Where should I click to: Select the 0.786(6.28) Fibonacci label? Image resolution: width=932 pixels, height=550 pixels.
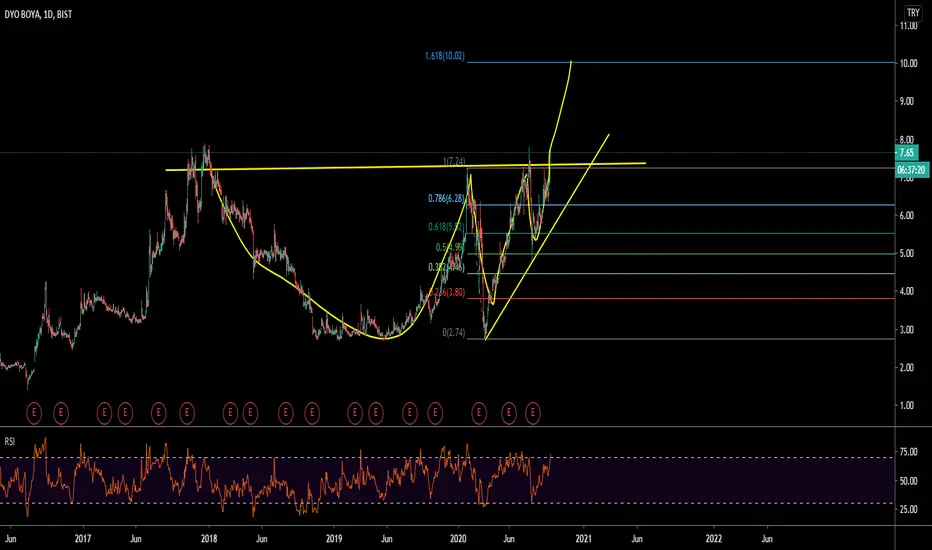(x=446, y=199)
